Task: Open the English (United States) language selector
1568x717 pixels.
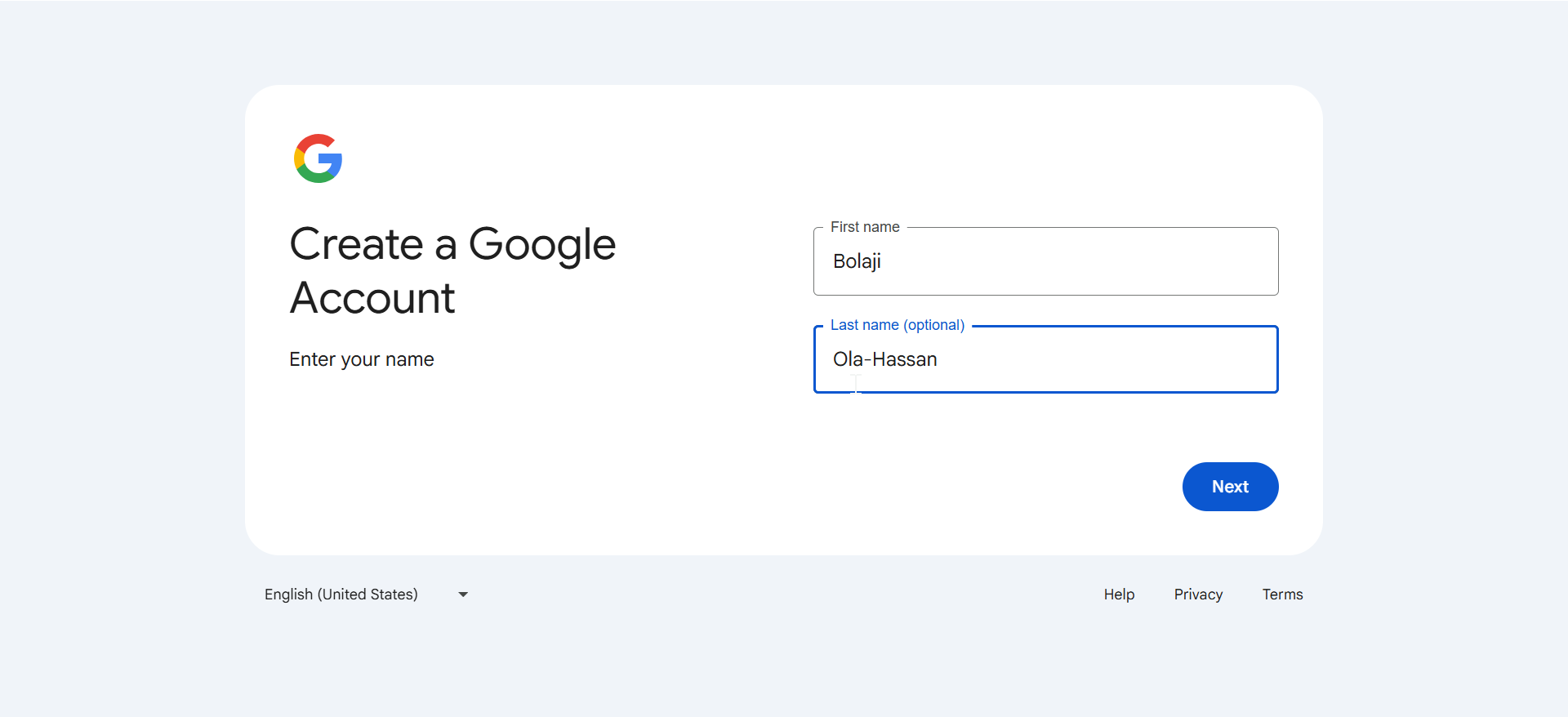Action: [341, 595]
